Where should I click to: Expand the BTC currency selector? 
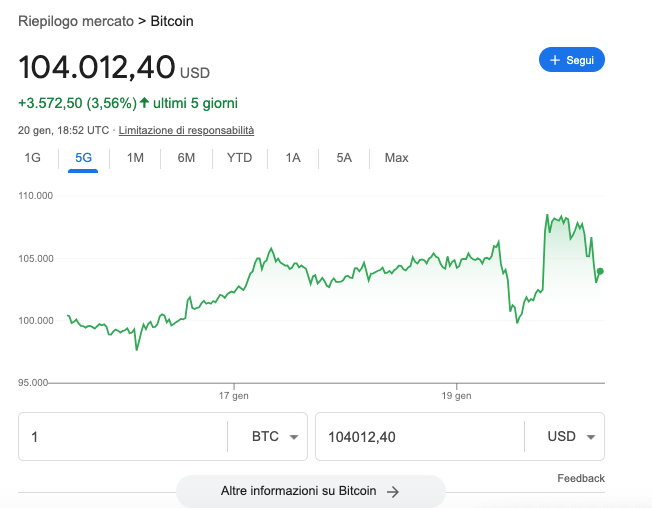(x=267, y=436)
